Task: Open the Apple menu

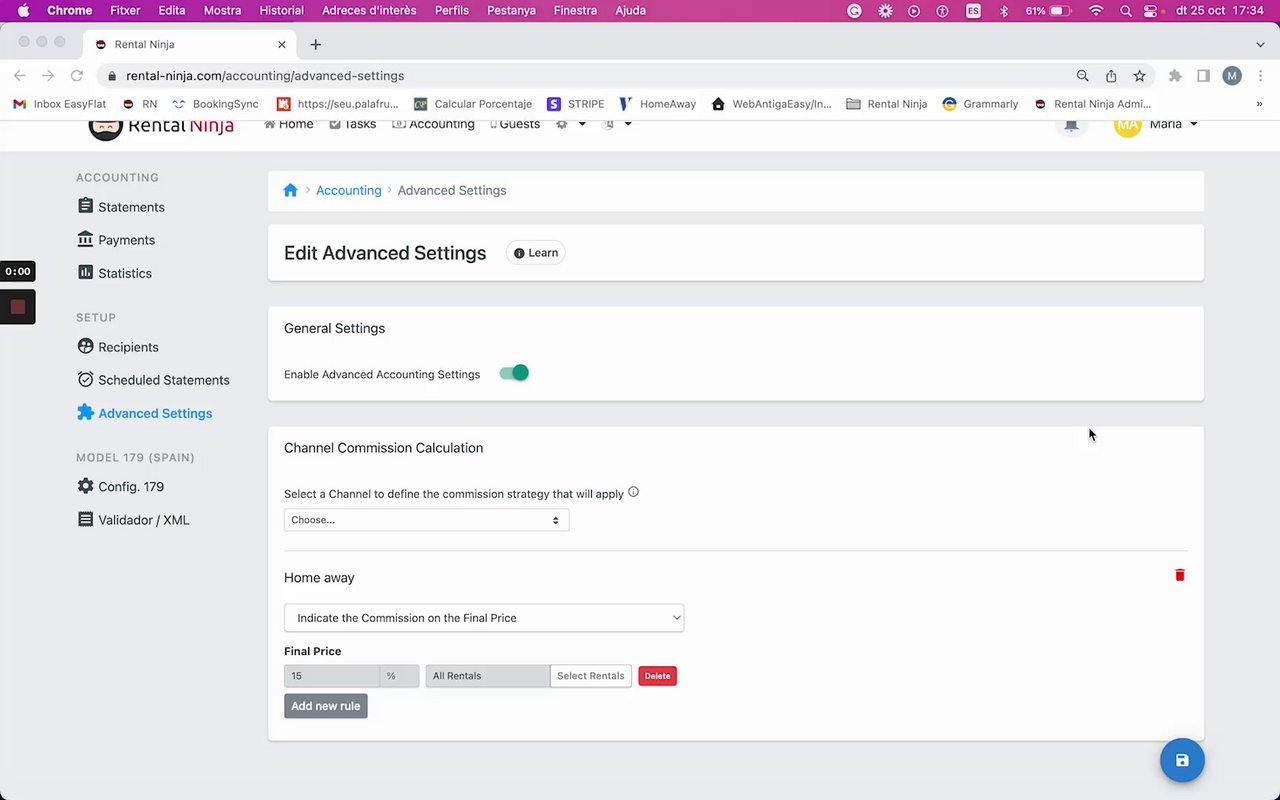Action: [x=23, y=11]
